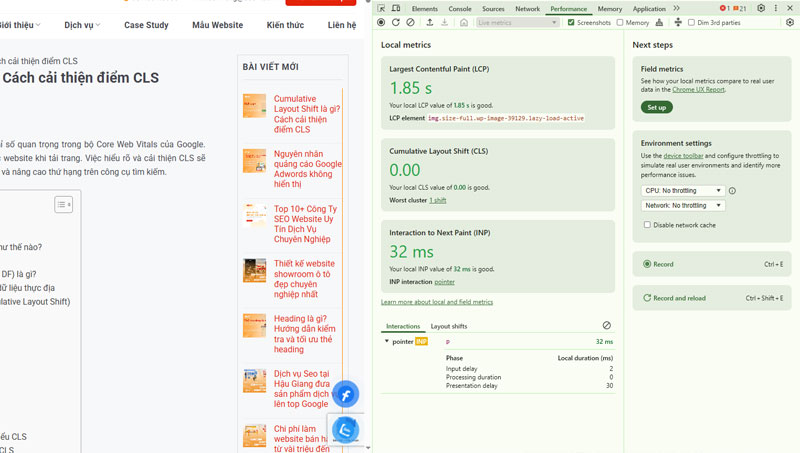
Task: Open thumbnail of Thiết kế website showroom ô tô
Action: pos(255,271)
